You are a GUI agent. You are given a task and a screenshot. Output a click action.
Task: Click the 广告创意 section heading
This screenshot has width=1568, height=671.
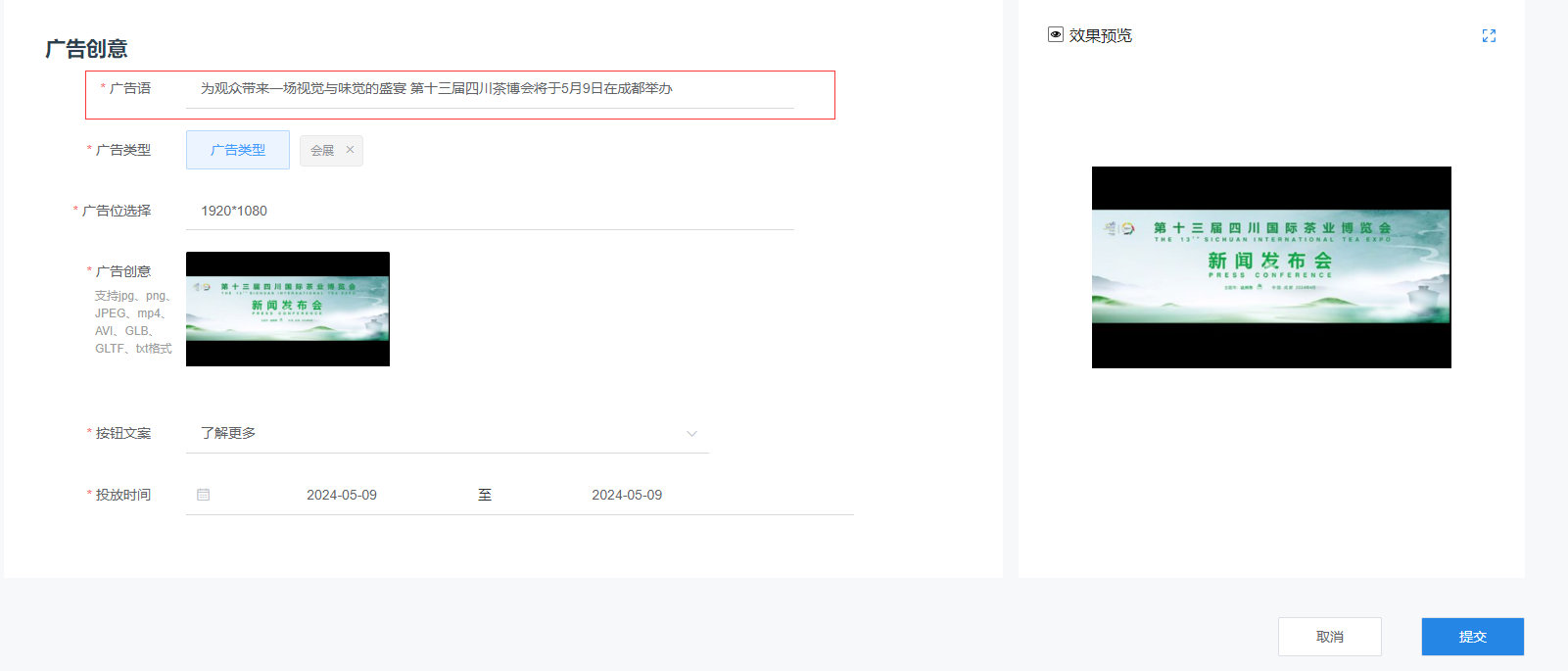[86, 49]
